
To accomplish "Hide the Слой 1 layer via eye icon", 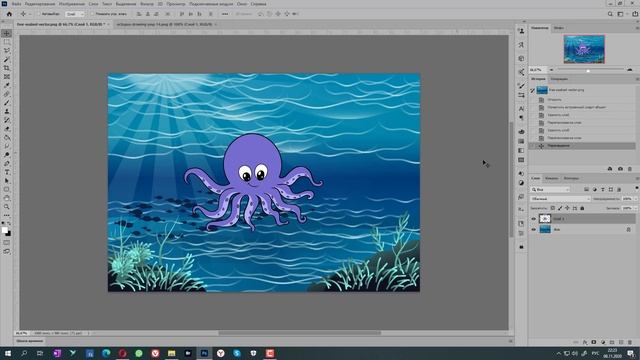I will [x=533, y=219].
